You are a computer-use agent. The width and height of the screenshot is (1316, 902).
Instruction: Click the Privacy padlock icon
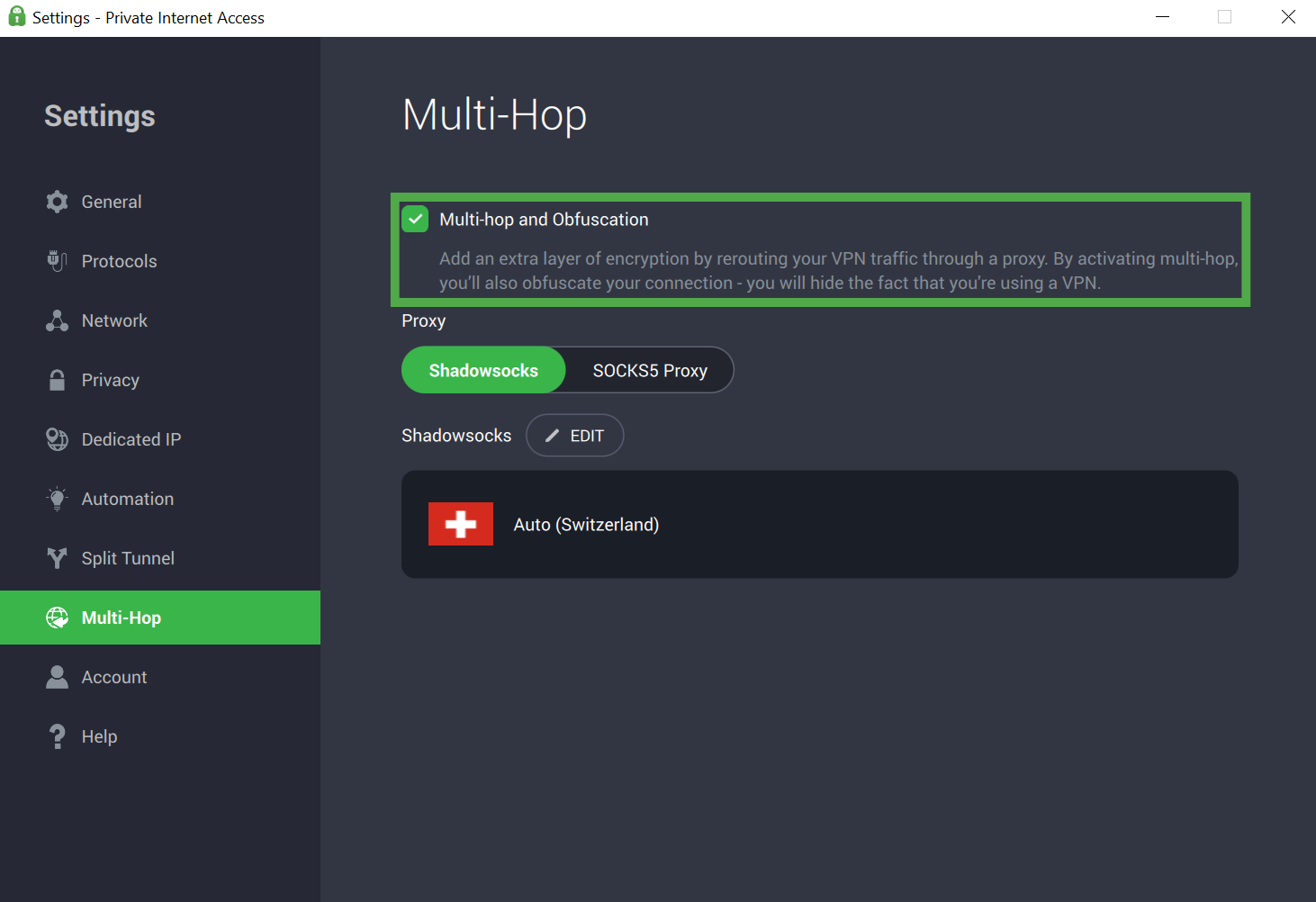point(57,380)
